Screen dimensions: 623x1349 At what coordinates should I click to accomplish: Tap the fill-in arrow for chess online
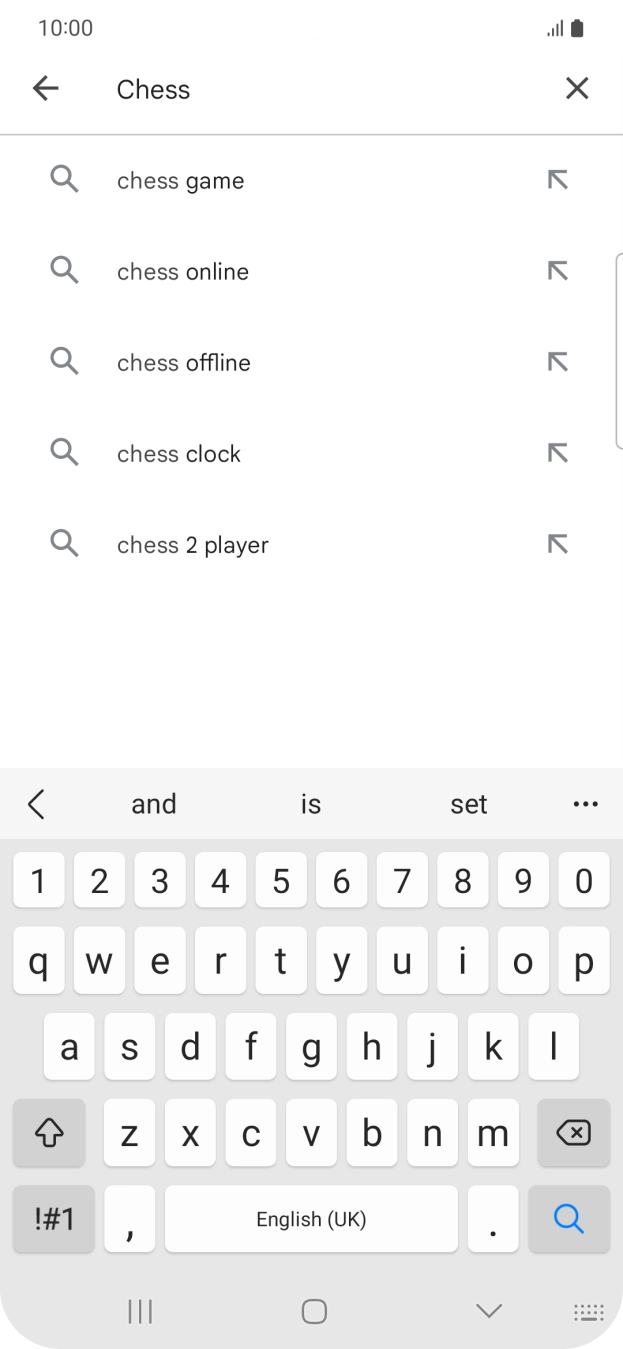557,270
